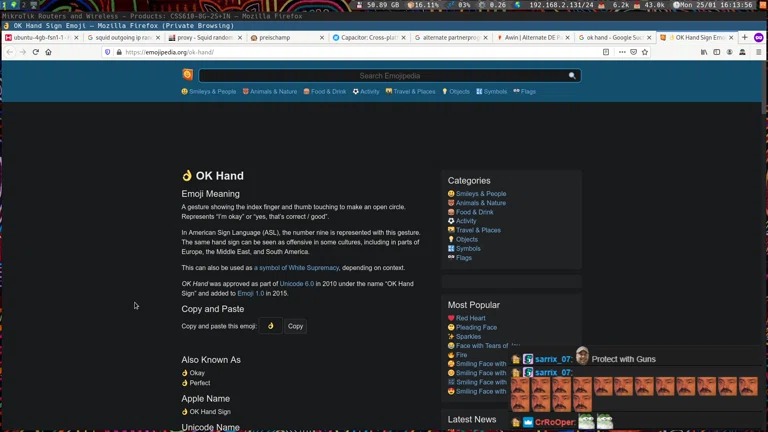The height and width of the screenshot is (432, 768).
Task: Open the Emoji 1.0 link
Action: point(251,294)
